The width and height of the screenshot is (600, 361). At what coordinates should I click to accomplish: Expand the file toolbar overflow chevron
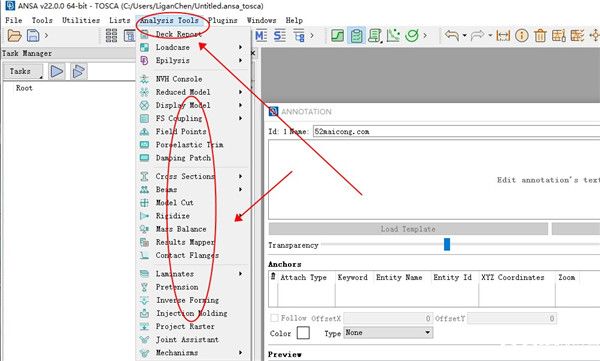tap(46, 36)
